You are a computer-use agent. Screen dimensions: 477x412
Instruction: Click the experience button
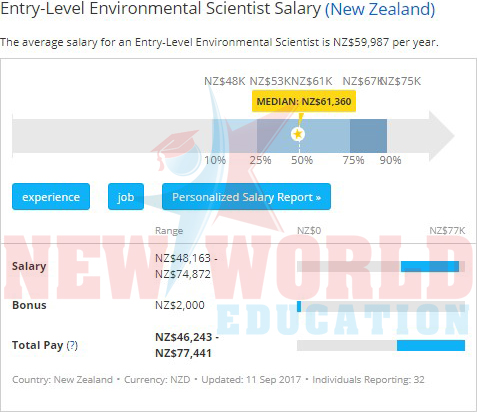(x=51, y=197)
